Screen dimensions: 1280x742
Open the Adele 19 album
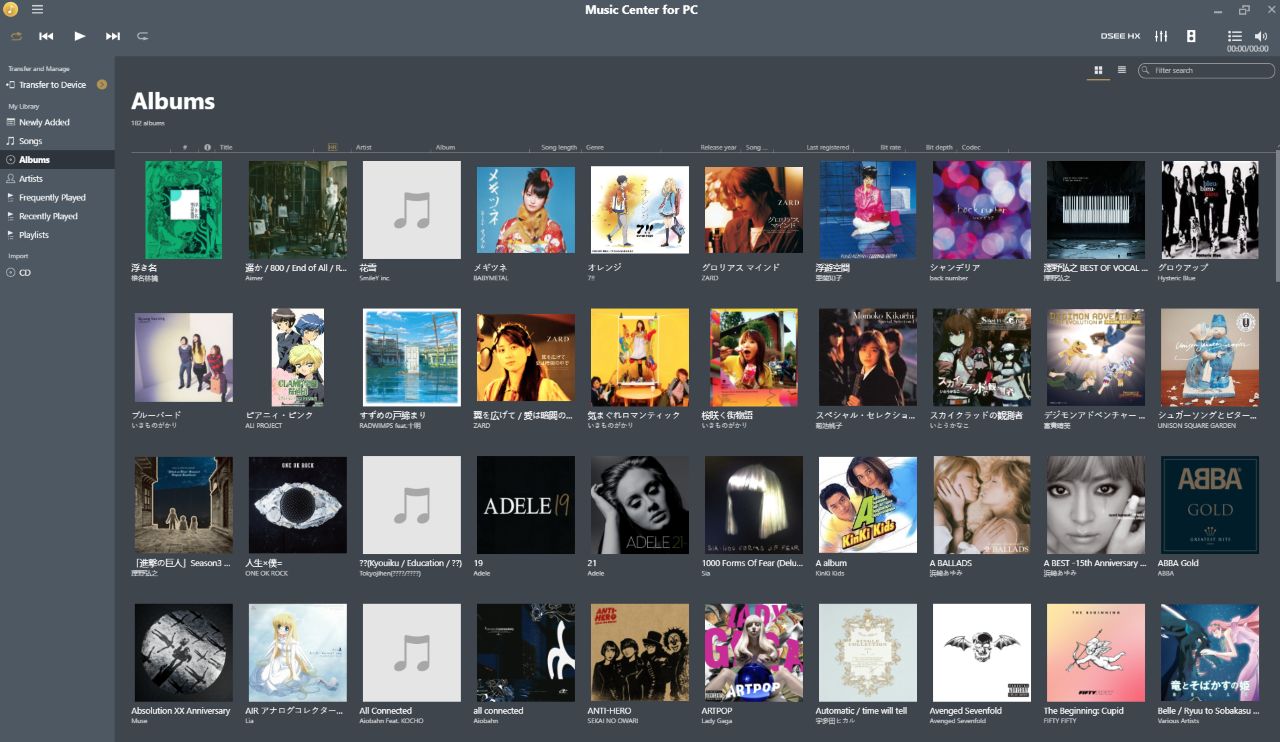coord(526,505)
